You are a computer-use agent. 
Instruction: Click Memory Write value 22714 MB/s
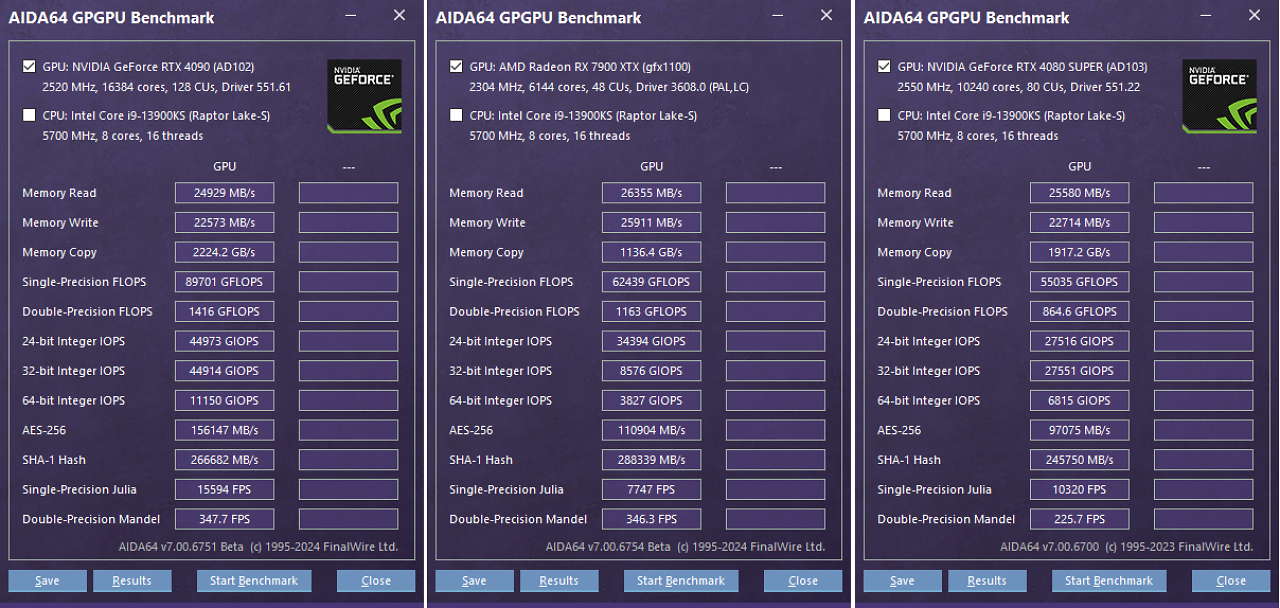1079,222
